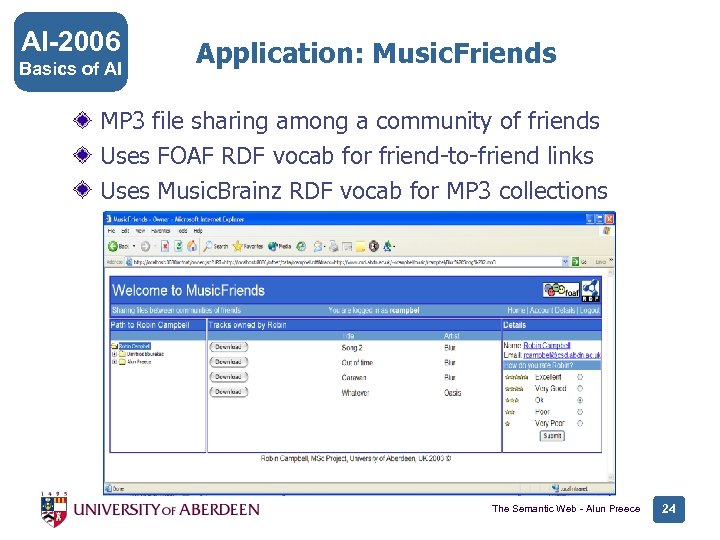This screenshot has height=540, width=720.
Task: Click Robin's email address link
Action: (562, 355)
